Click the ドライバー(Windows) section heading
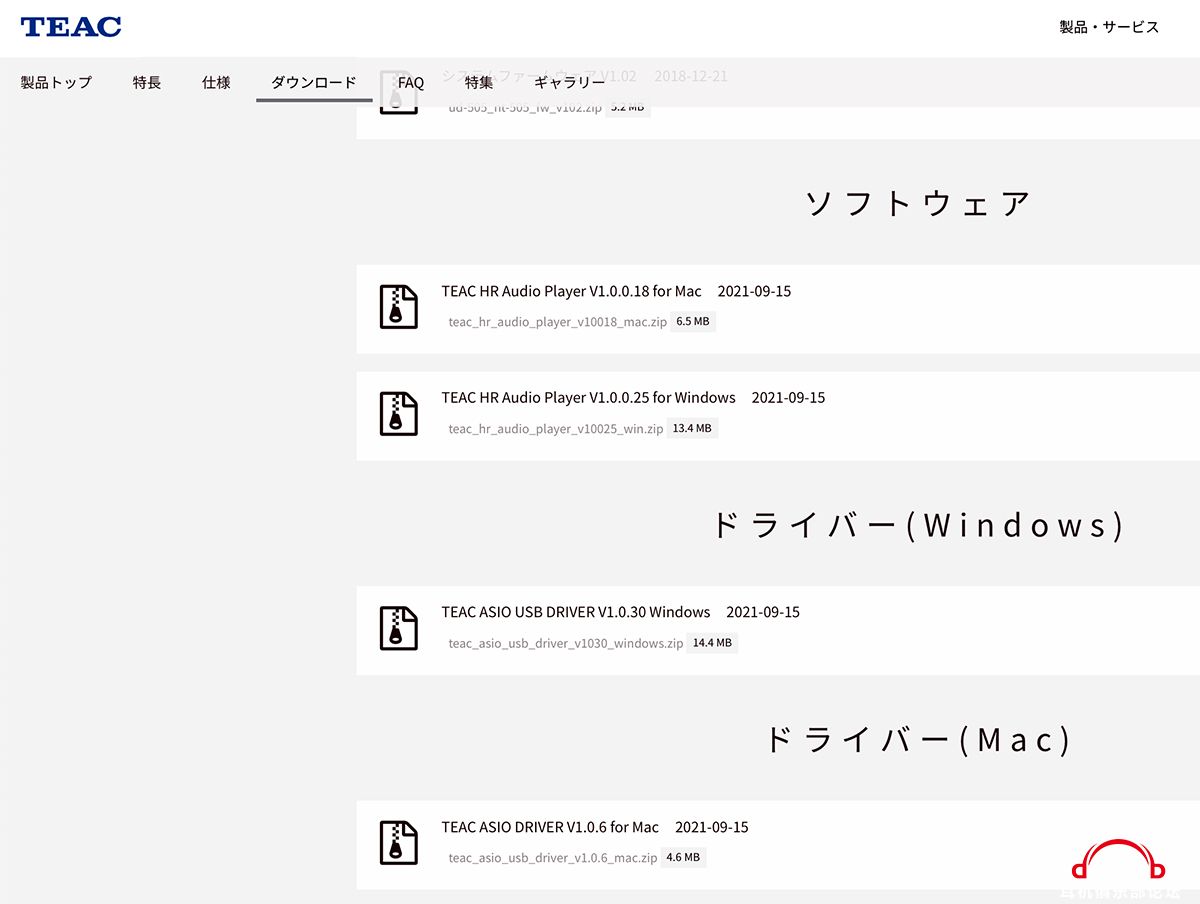The height and width of the screenshot is (904, 1200). point(918,525)
